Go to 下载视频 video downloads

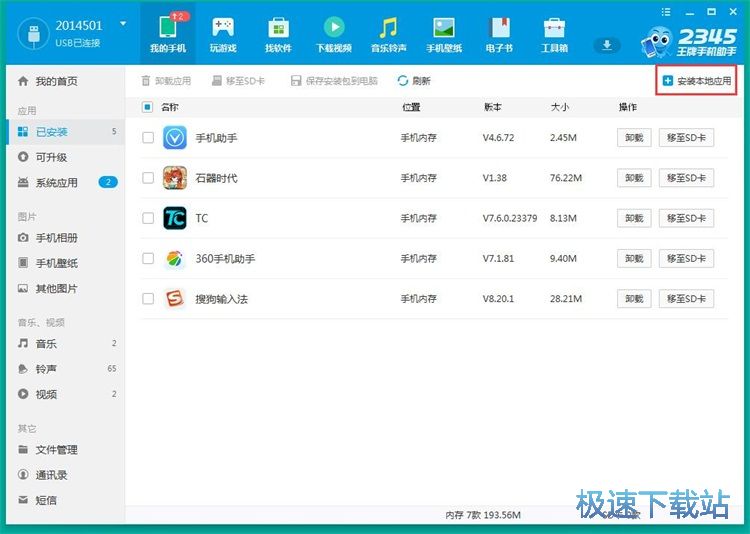pyautogui.click(x=333, y=34)
